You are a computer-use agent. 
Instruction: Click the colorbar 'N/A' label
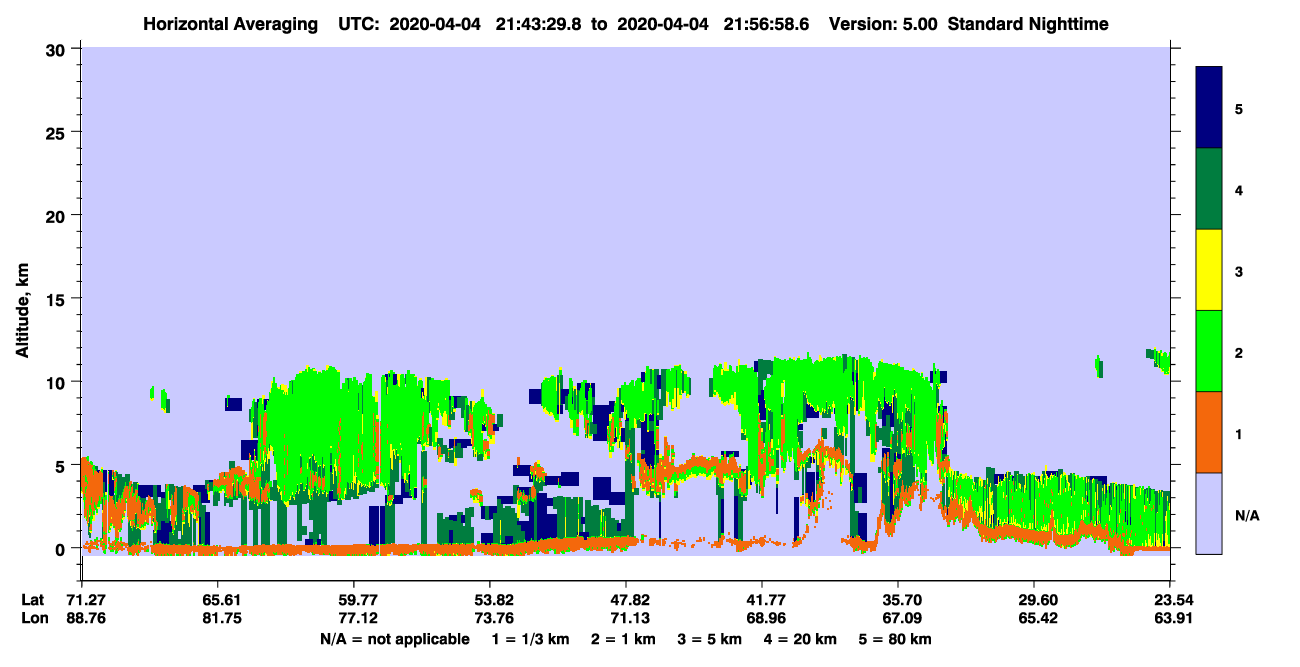(1247, 515)
